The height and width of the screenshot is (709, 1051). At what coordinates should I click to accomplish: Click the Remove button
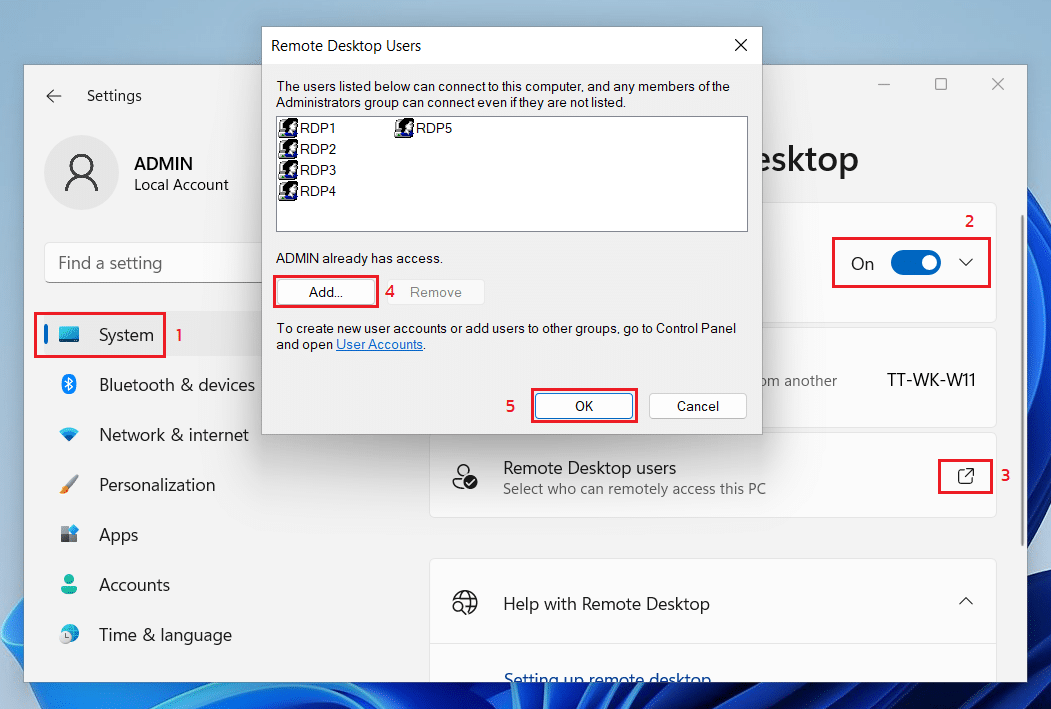click(x=436, y=292)
